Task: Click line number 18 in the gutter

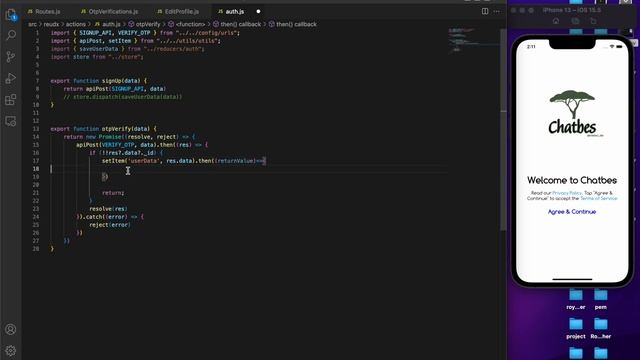Action: [36, 169]
